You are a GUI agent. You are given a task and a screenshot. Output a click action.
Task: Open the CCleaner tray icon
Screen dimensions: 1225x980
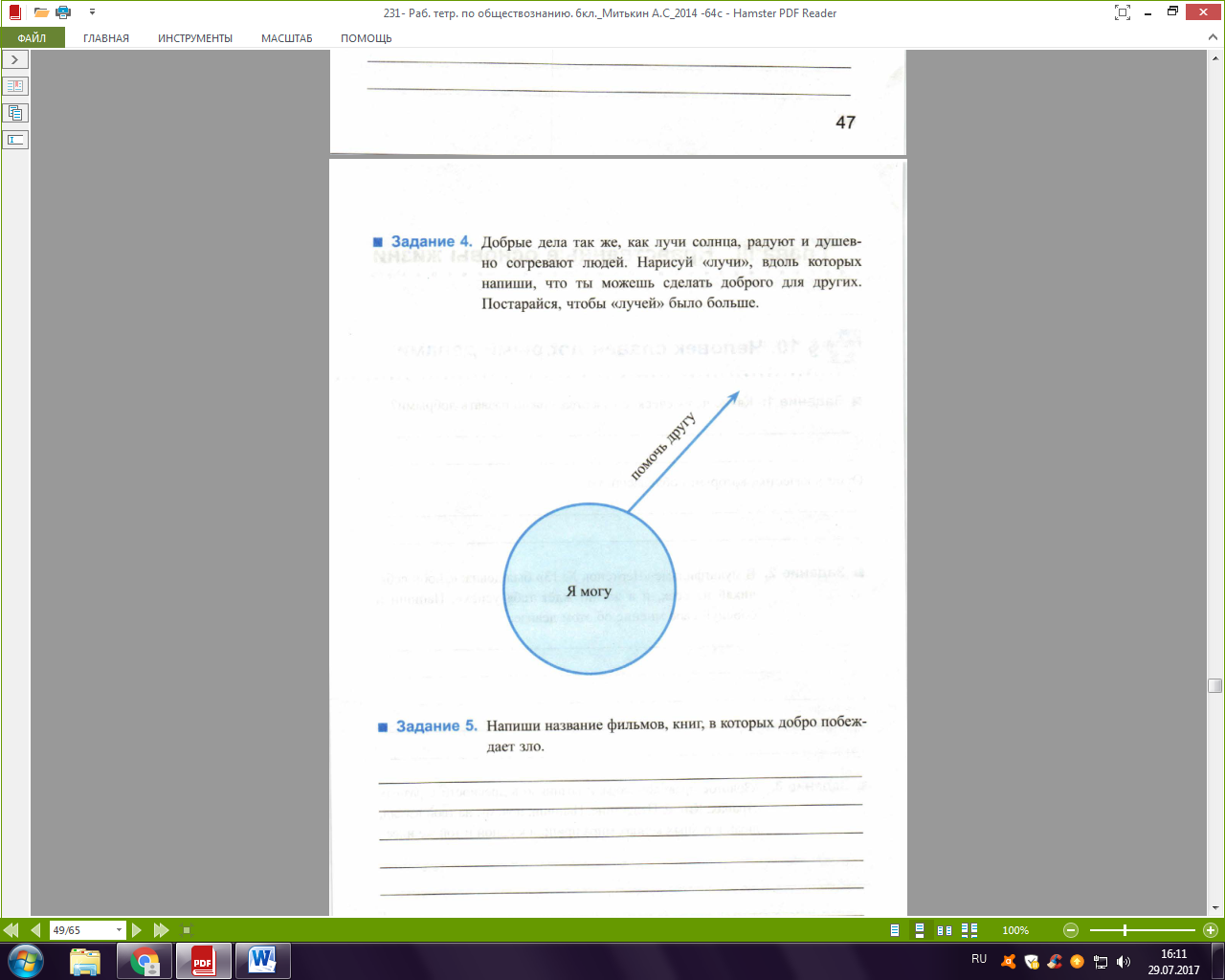click(1055, 962)
